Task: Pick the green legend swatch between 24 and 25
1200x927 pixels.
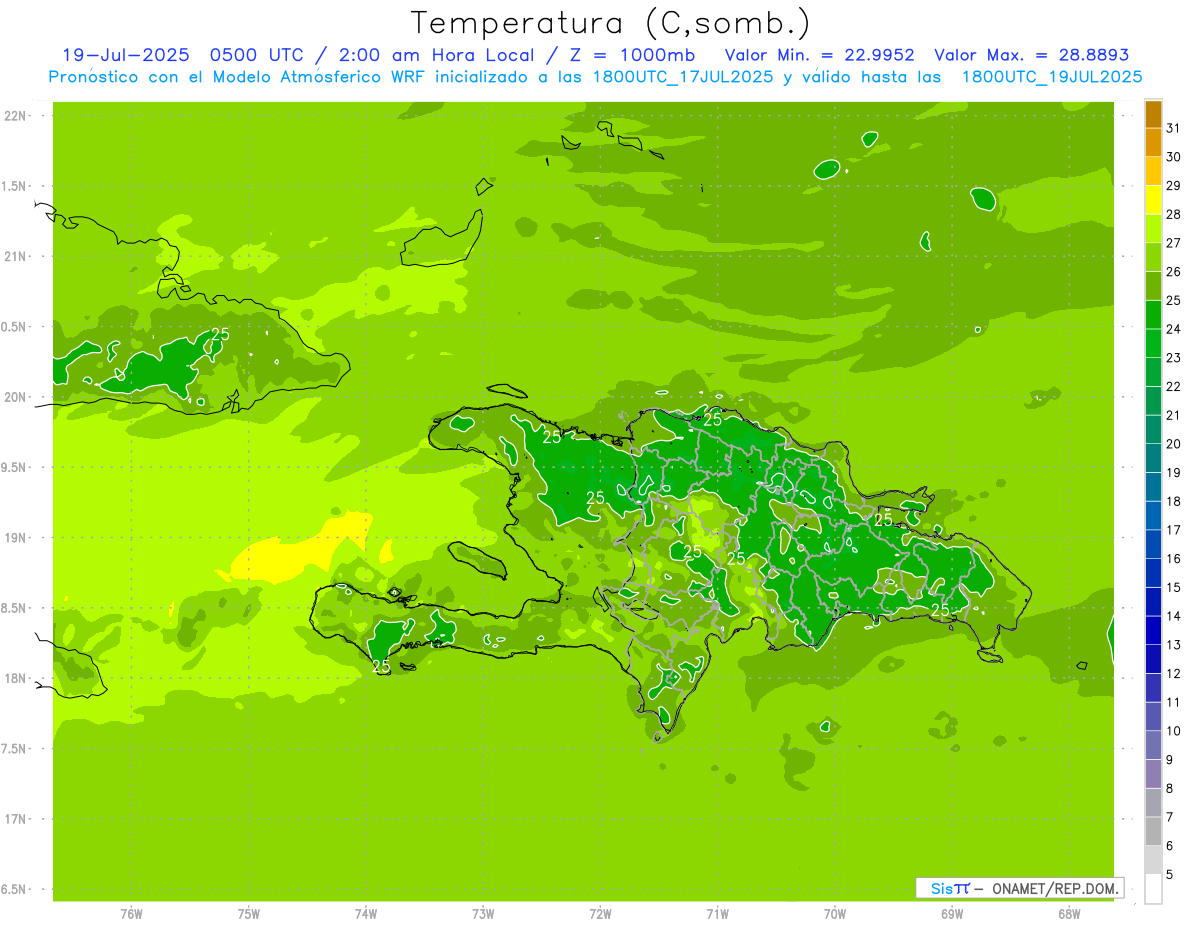Action: [x=1153, y=315]
